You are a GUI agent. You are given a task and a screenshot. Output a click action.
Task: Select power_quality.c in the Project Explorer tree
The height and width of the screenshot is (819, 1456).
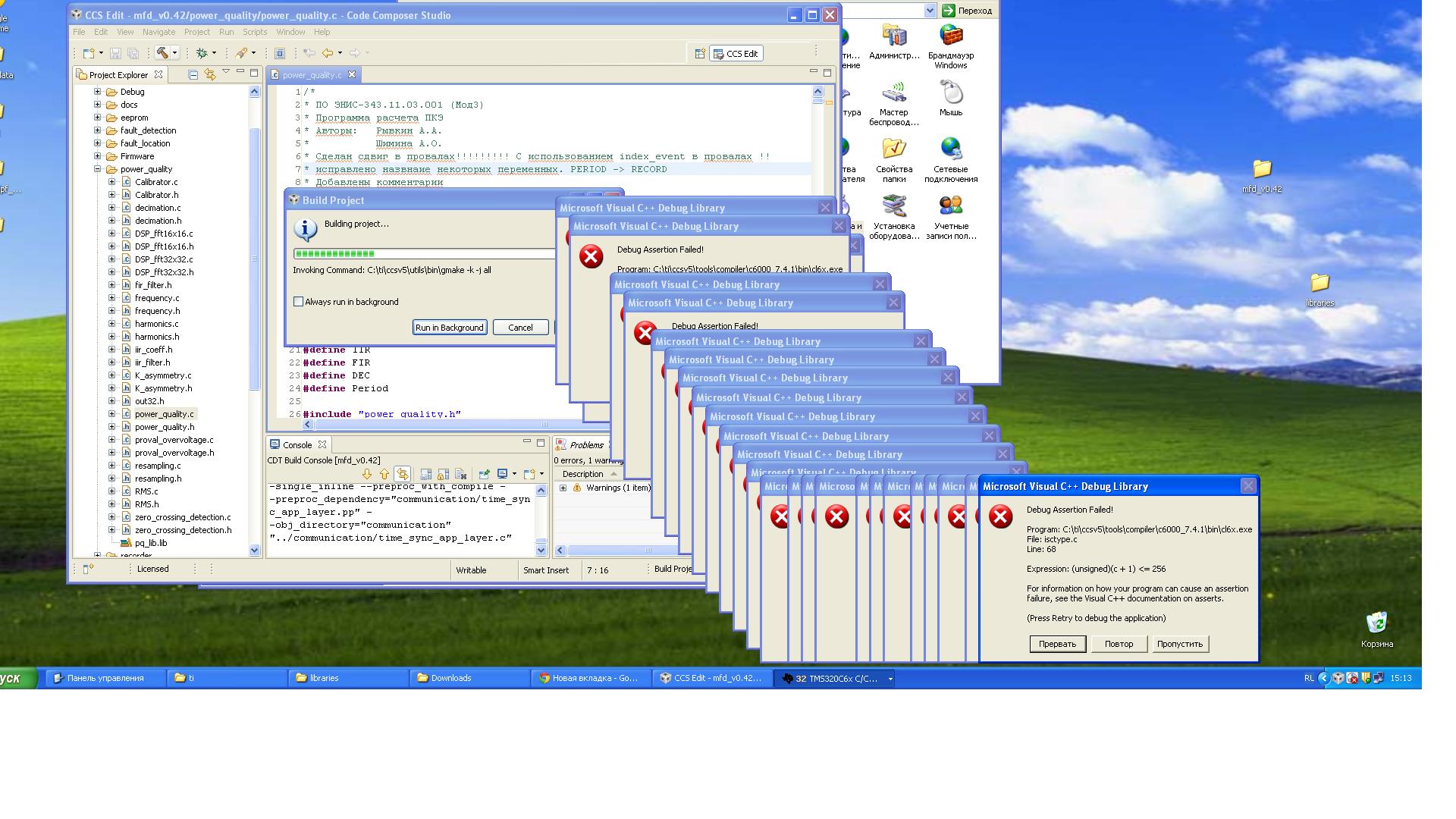click(165, 414)
